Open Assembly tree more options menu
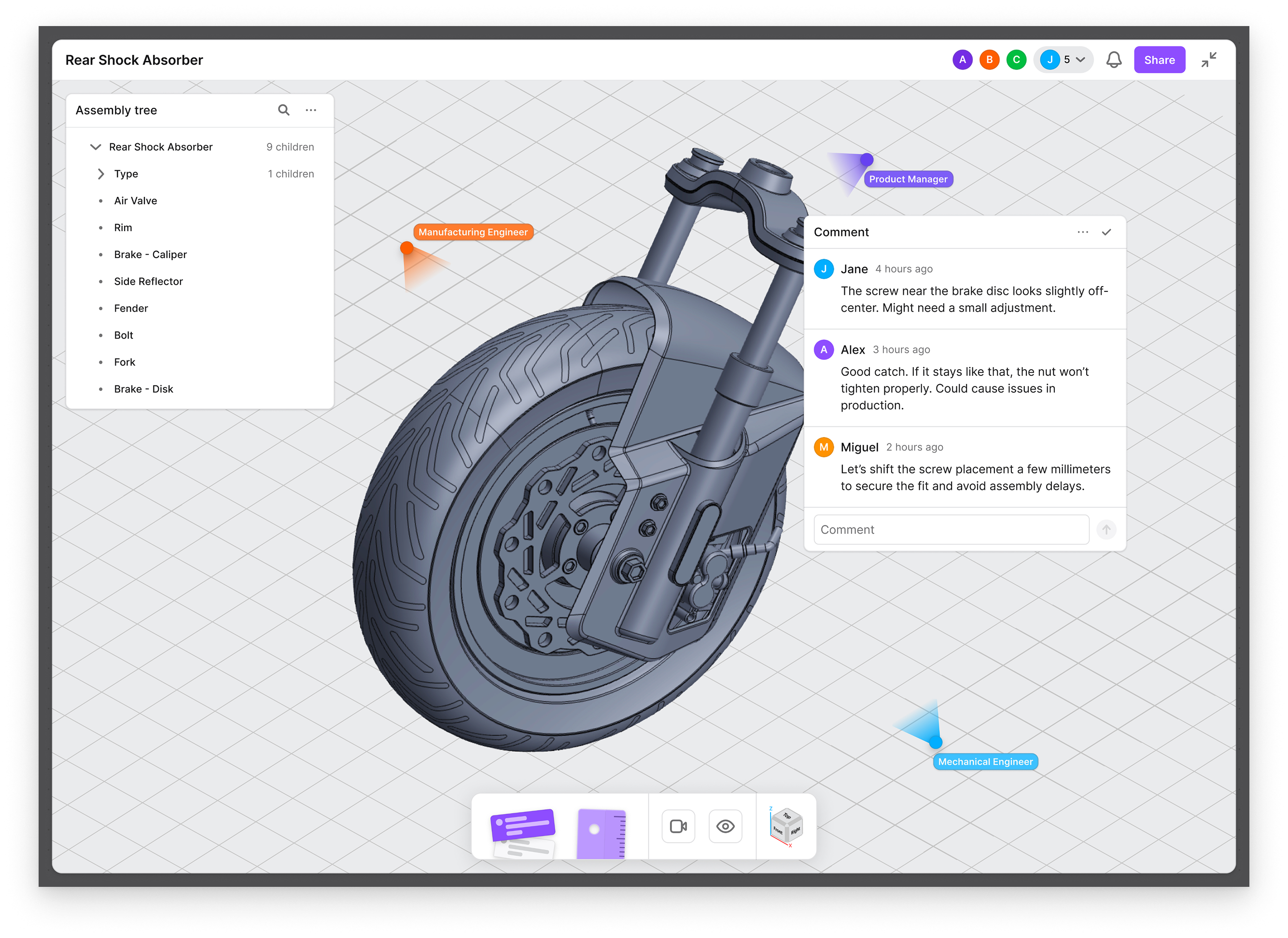This screenshot has width=1288, height=938. click(311, 110)
